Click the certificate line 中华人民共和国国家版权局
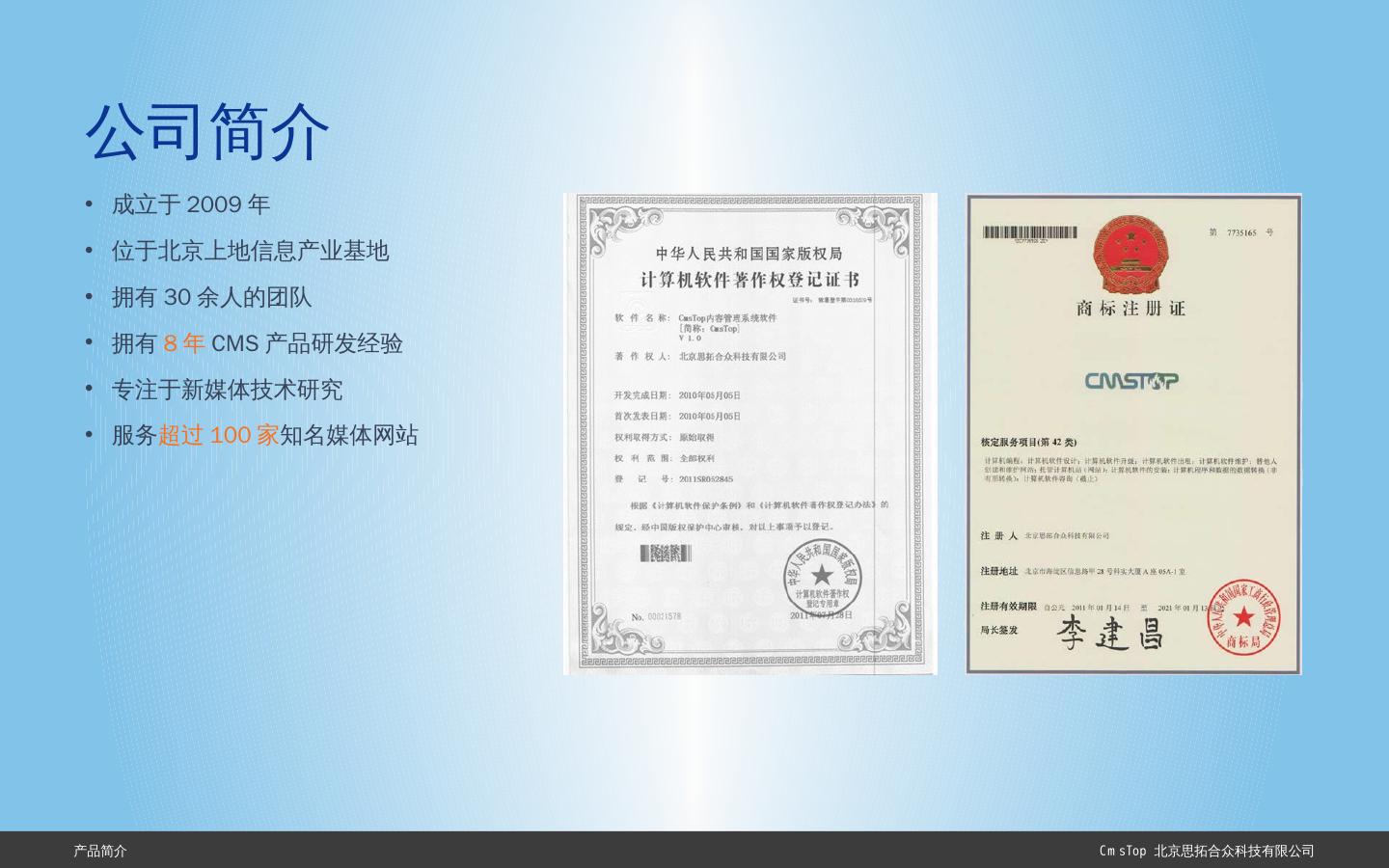 click(x=749, y=254)
